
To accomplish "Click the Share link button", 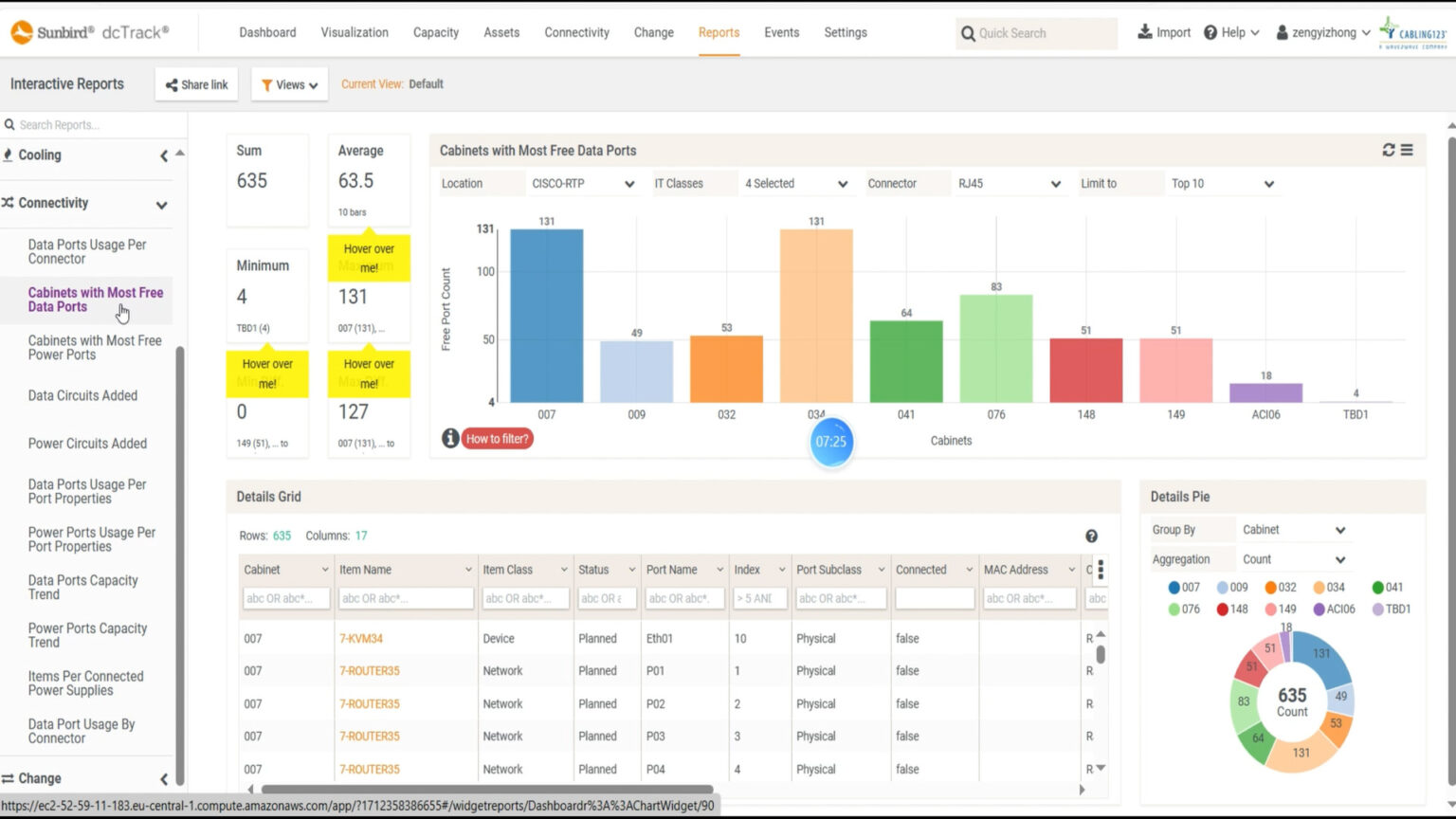I will (196, 84).
